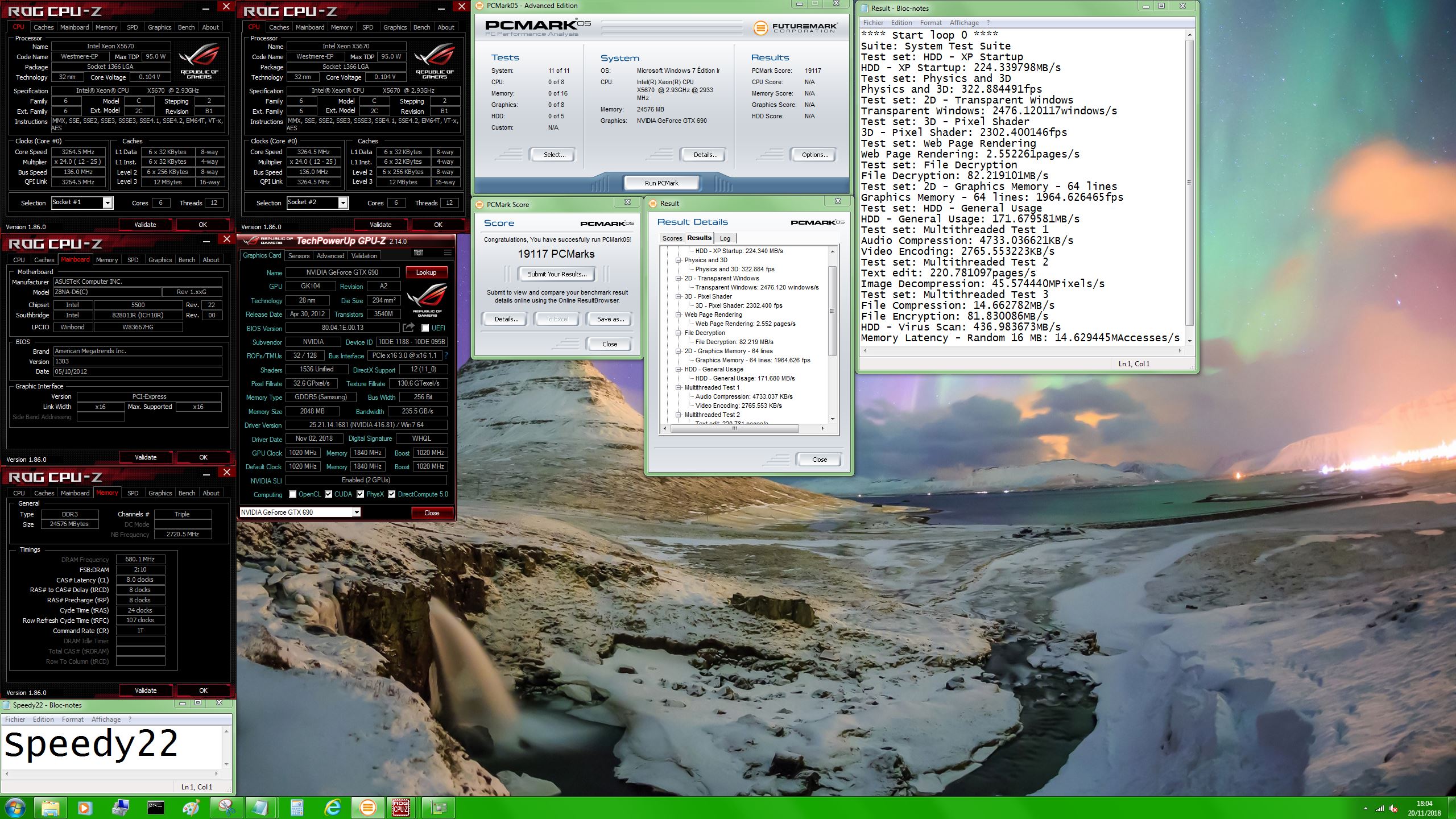Switch to PCMark05 orange taskbar icon
Viewport: 1456px width, 819px height.
click(367, 808)
